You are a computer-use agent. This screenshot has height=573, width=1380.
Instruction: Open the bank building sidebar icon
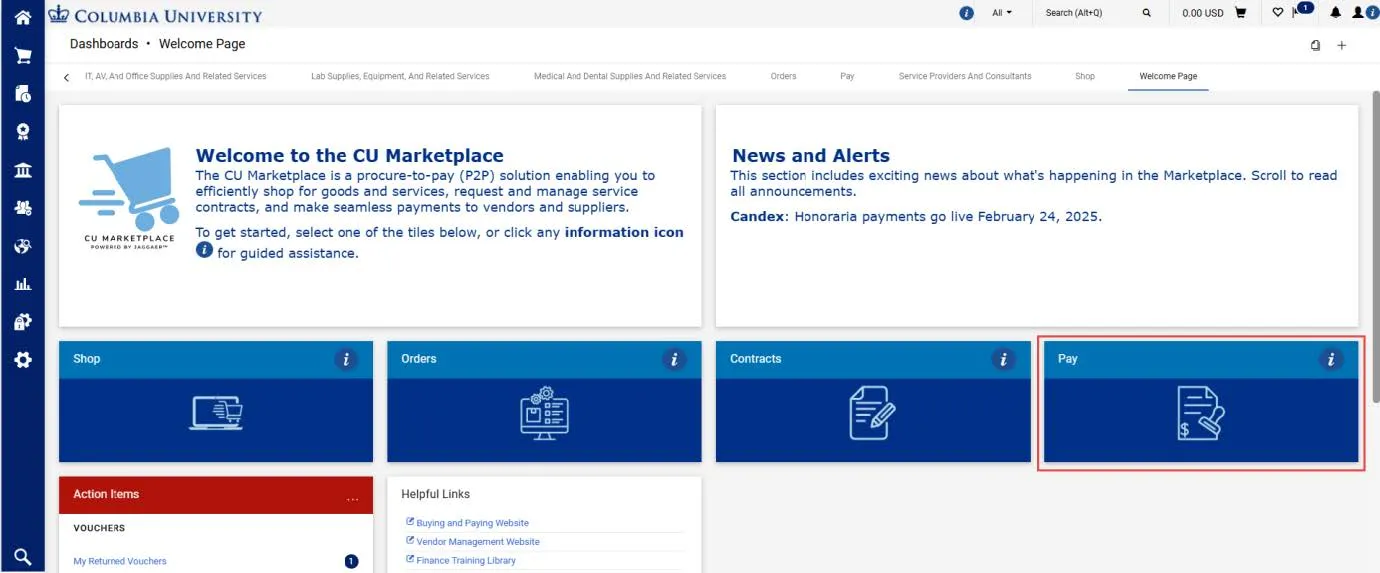point(22,170)
